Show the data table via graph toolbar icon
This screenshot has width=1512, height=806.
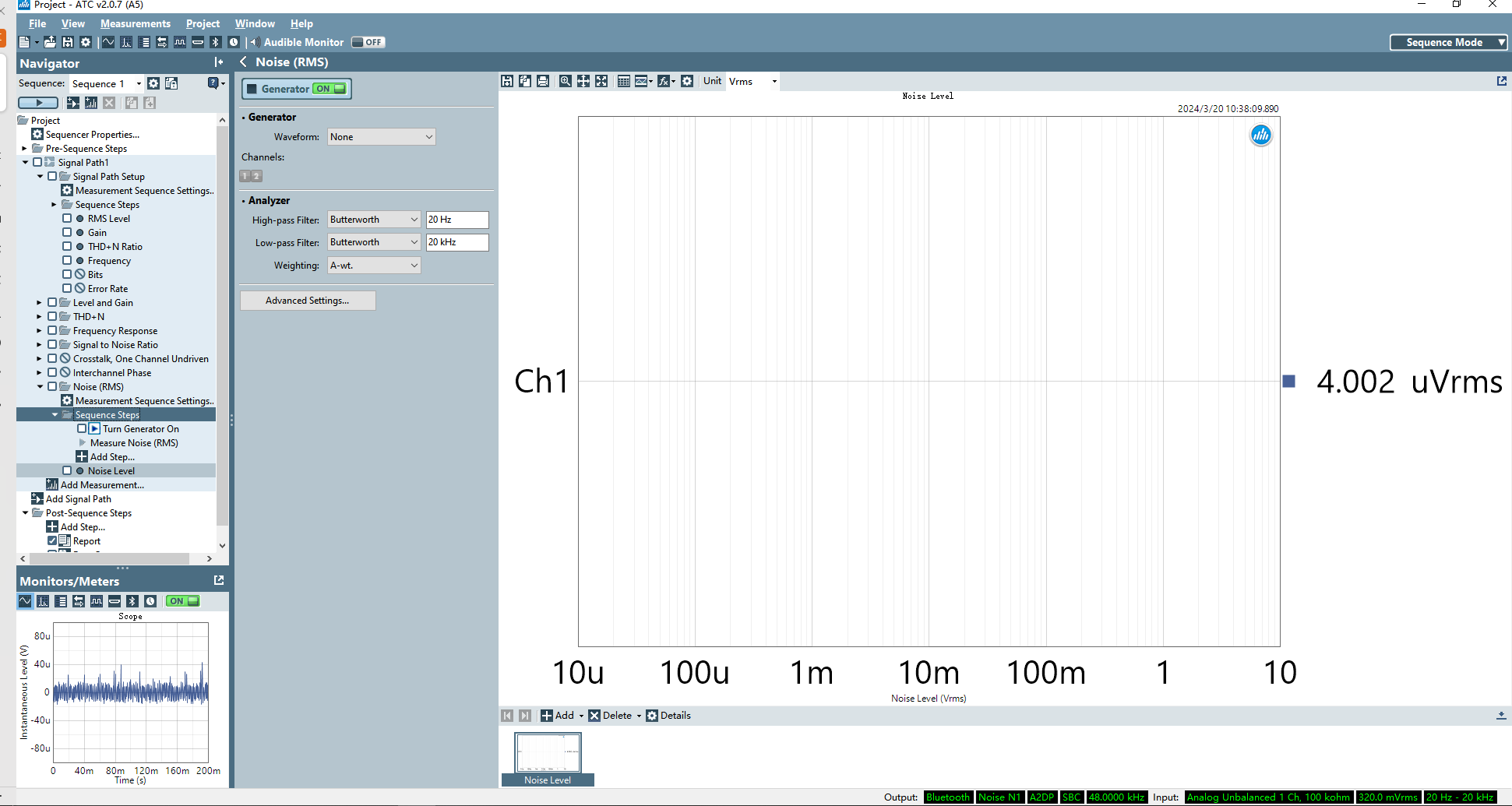pyautogui.click(x=624, y=81)
